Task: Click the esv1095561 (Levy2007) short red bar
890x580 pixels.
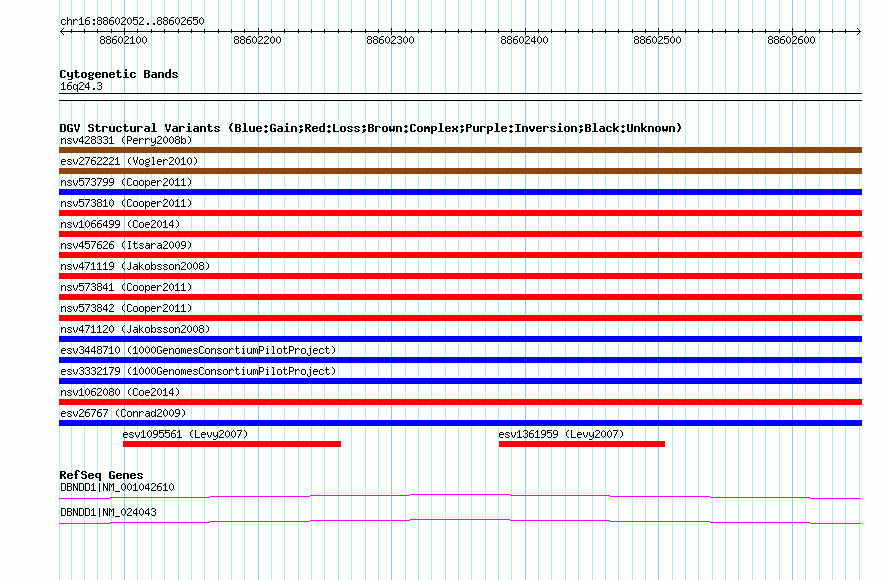Action: 232,444
